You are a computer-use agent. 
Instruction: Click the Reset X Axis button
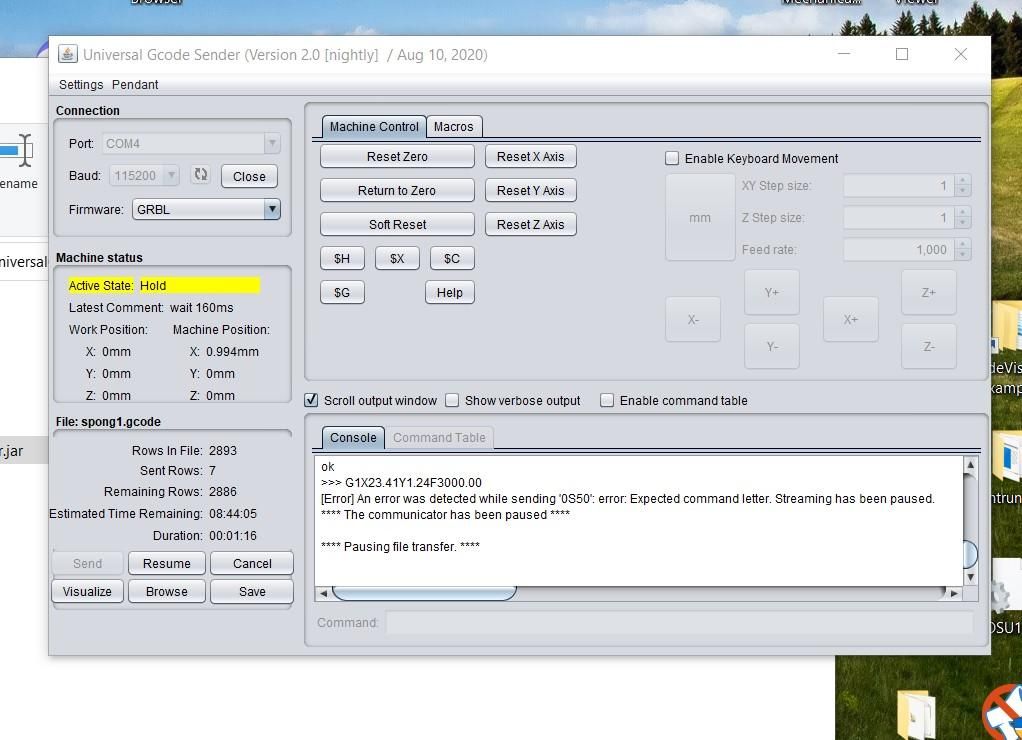coord(531,156)
